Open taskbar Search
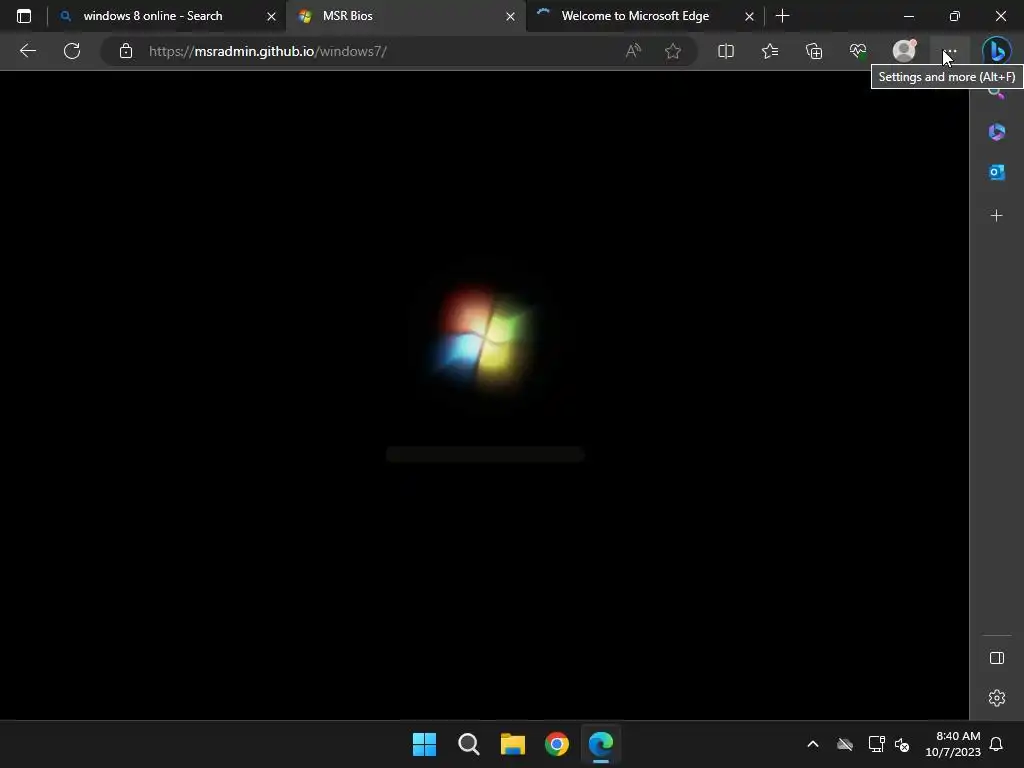The width and height of the screenshot is (1024, 768). [x=468, y=744]
